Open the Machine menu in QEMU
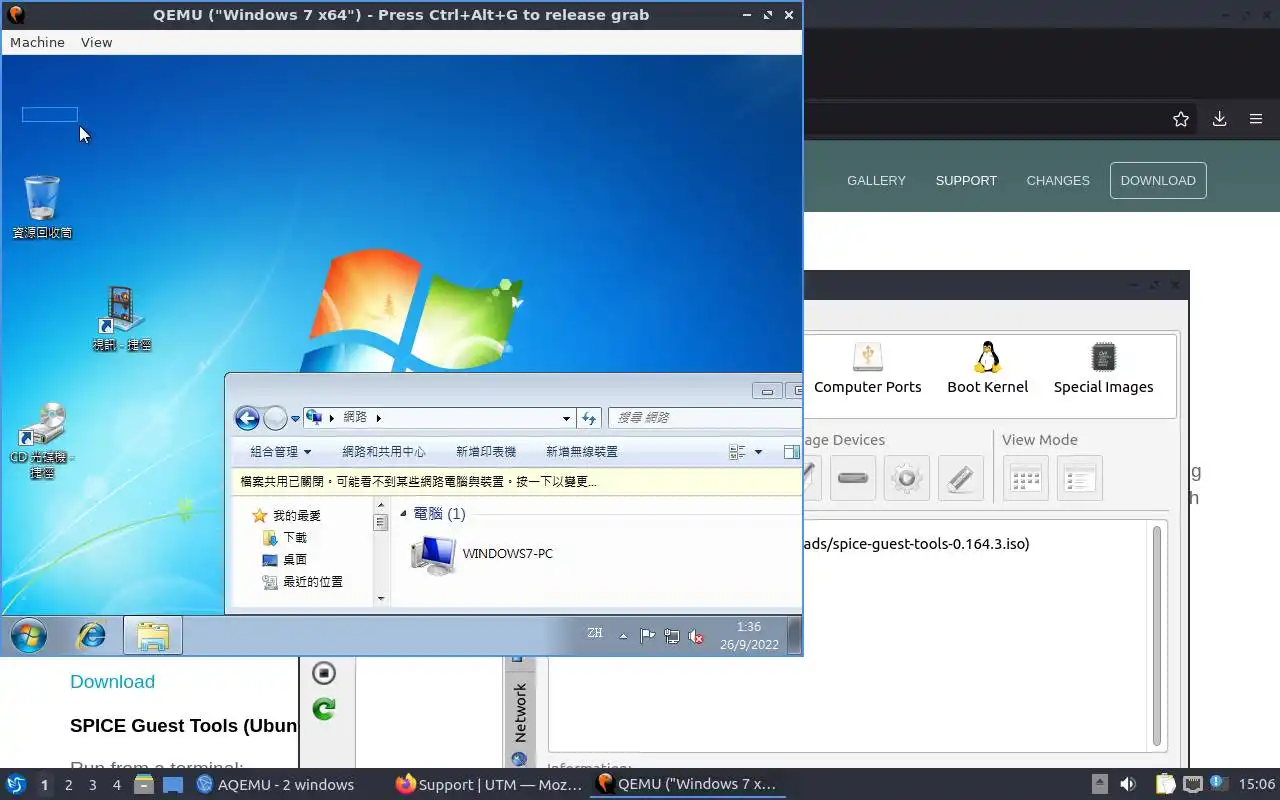 tap(37, 42)
